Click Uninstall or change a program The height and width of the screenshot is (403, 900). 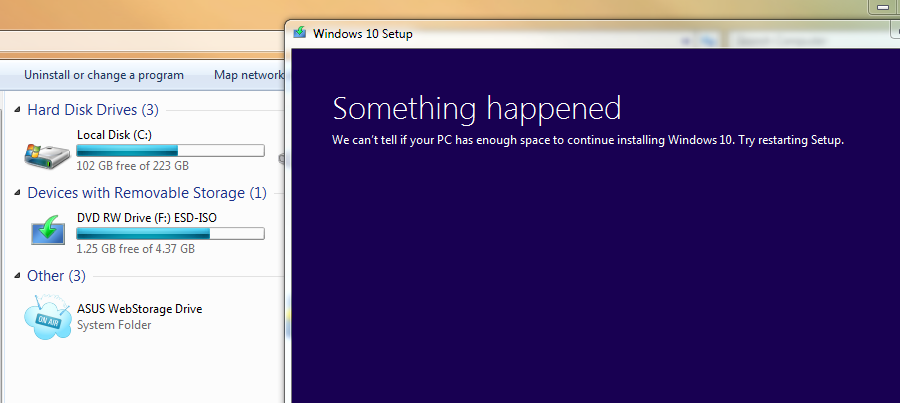pos(104,75)
